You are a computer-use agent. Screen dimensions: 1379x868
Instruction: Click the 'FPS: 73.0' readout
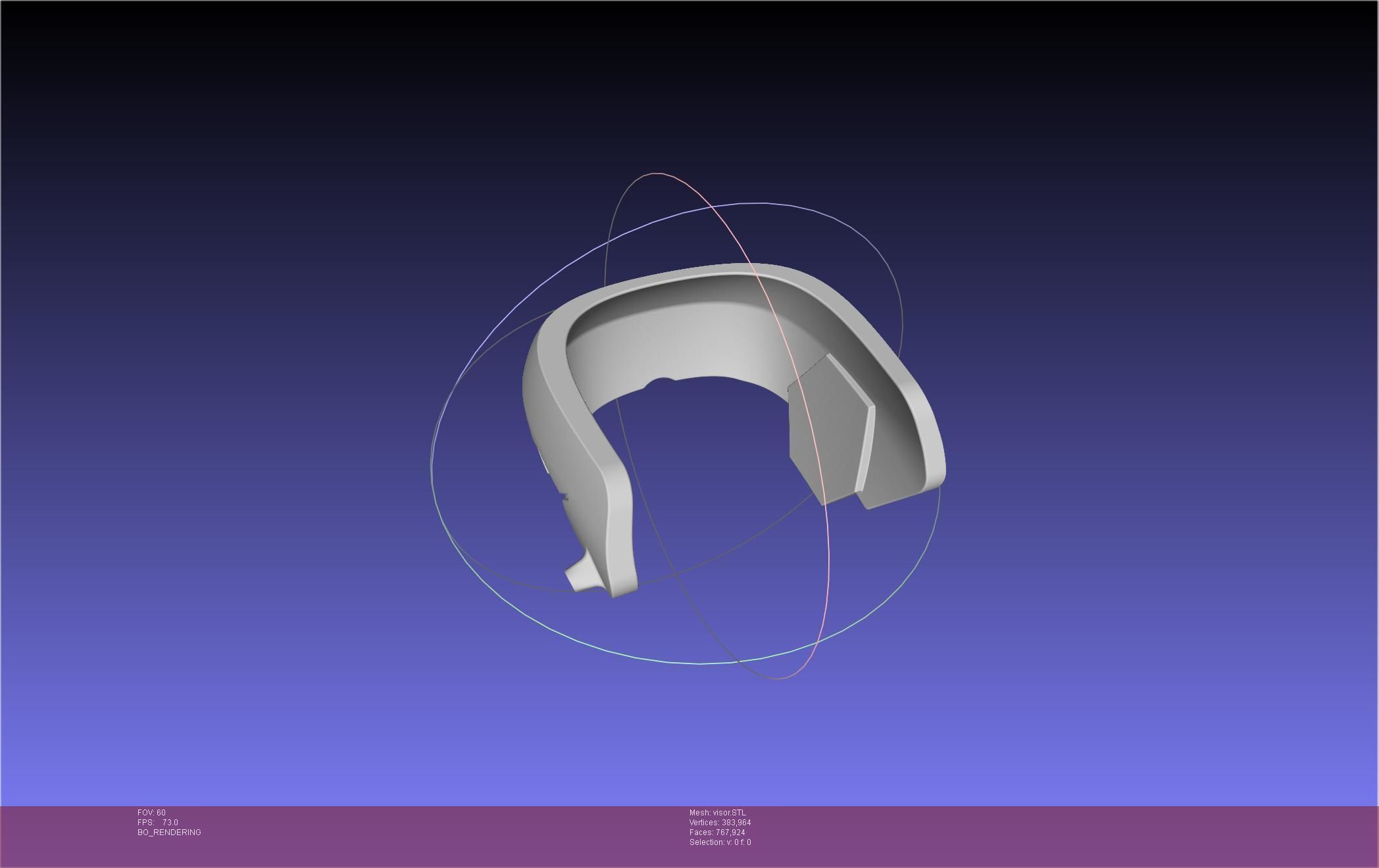click(x=158, y=823)
